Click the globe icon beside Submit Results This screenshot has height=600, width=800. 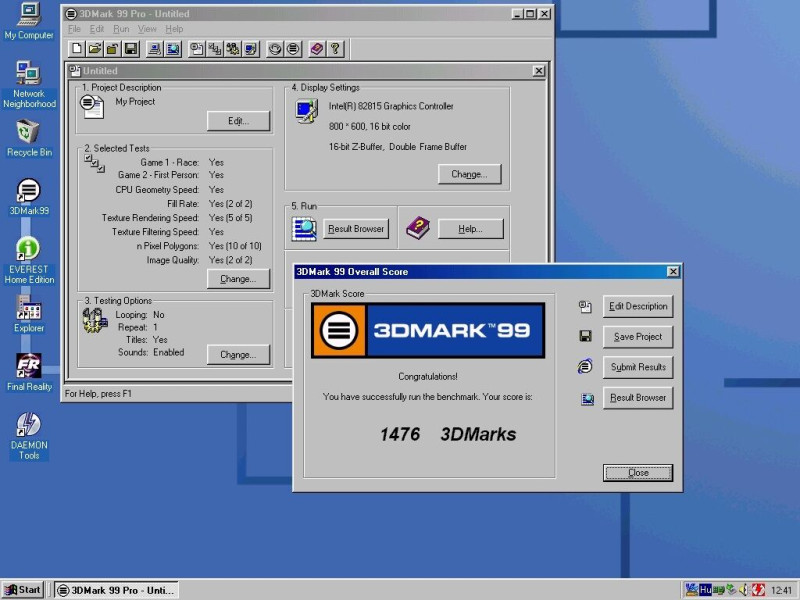(585, 366)
